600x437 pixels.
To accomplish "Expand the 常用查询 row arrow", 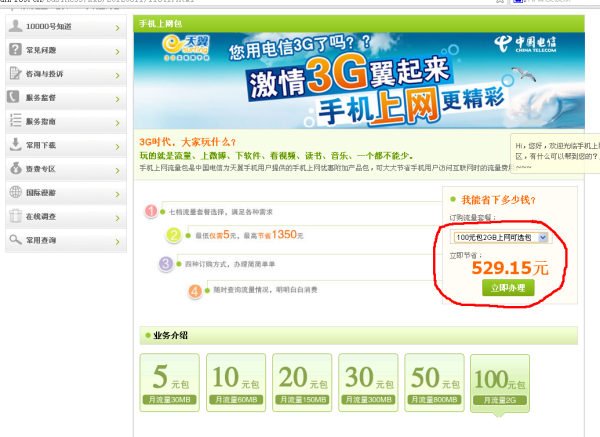I will (x=117, y=242).
